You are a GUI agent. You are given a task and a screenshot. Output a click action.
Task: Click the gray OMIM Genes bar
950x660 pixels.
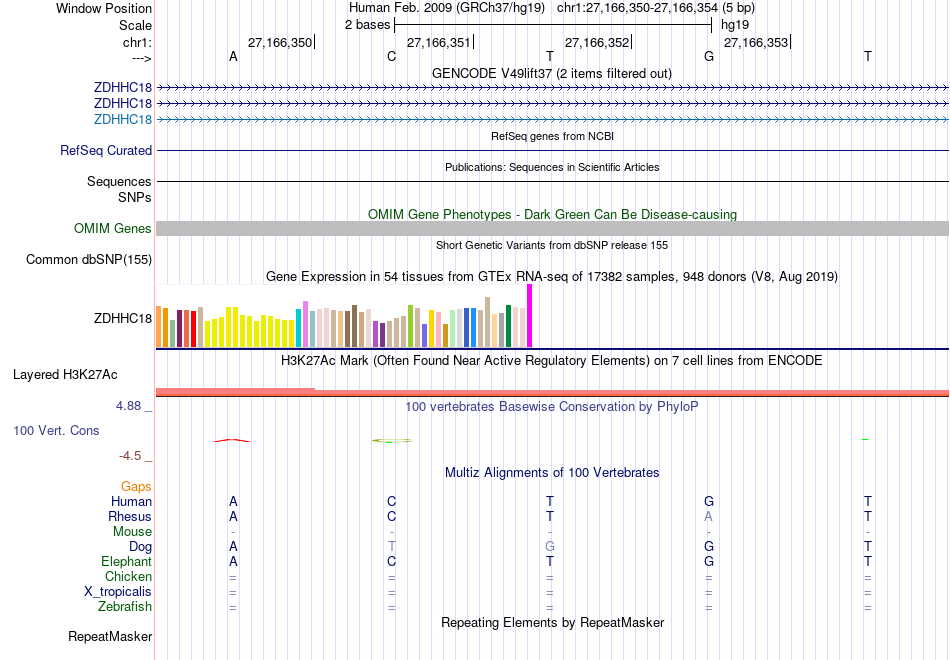tap(552, 228)
